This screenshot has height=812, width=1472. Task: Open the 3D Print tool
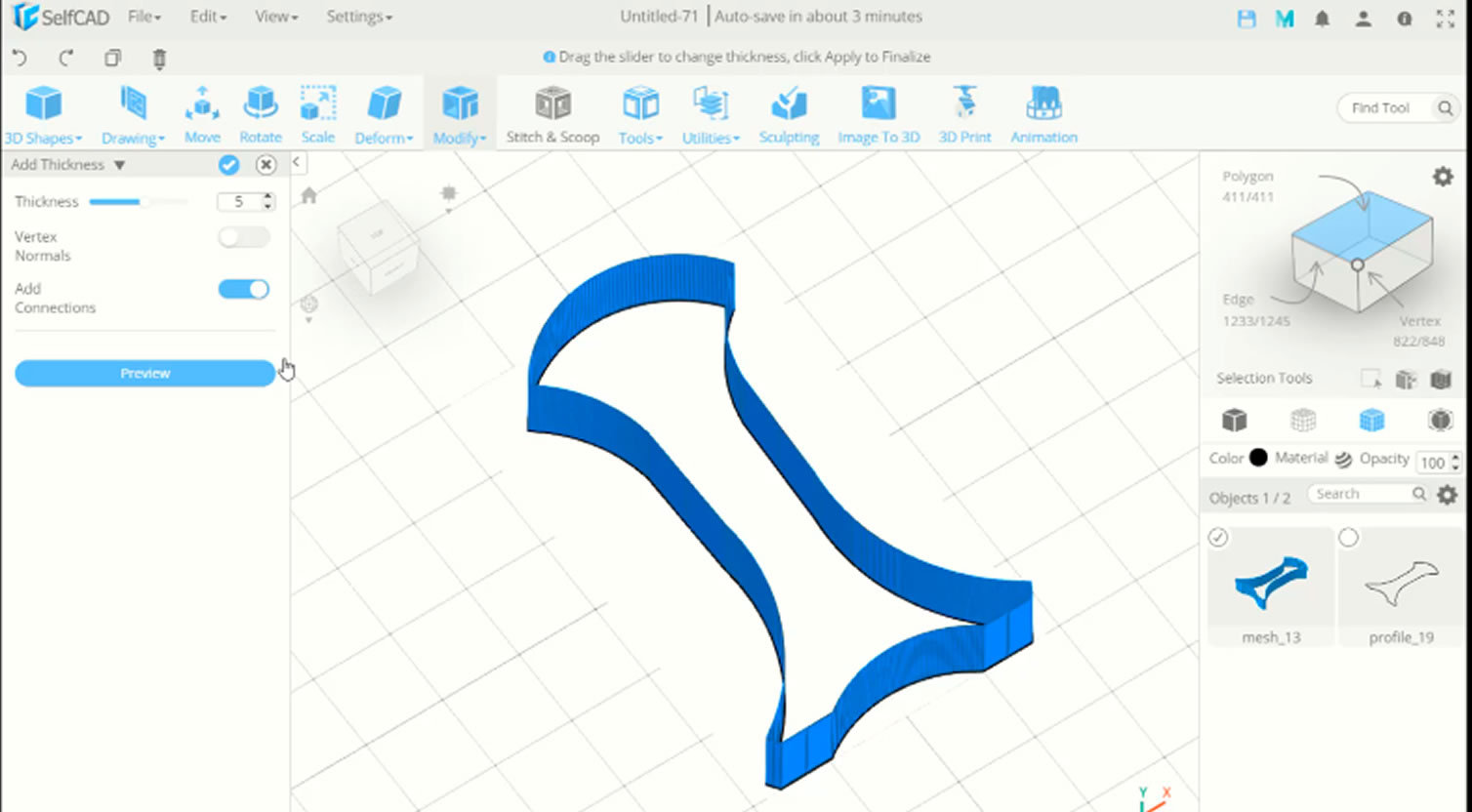click(964, 115)
